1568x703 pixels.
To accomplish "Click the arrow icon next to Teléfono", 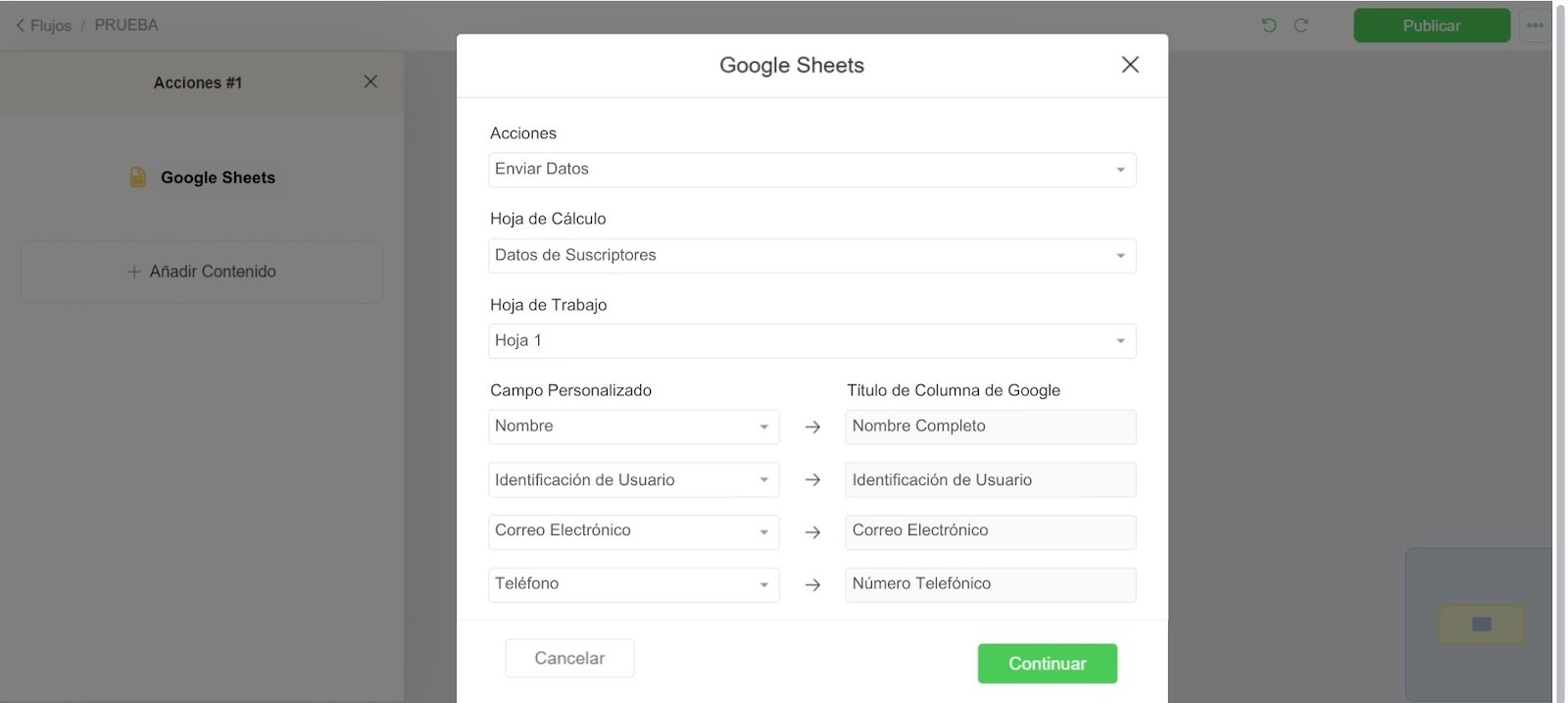I will [812, 584].
